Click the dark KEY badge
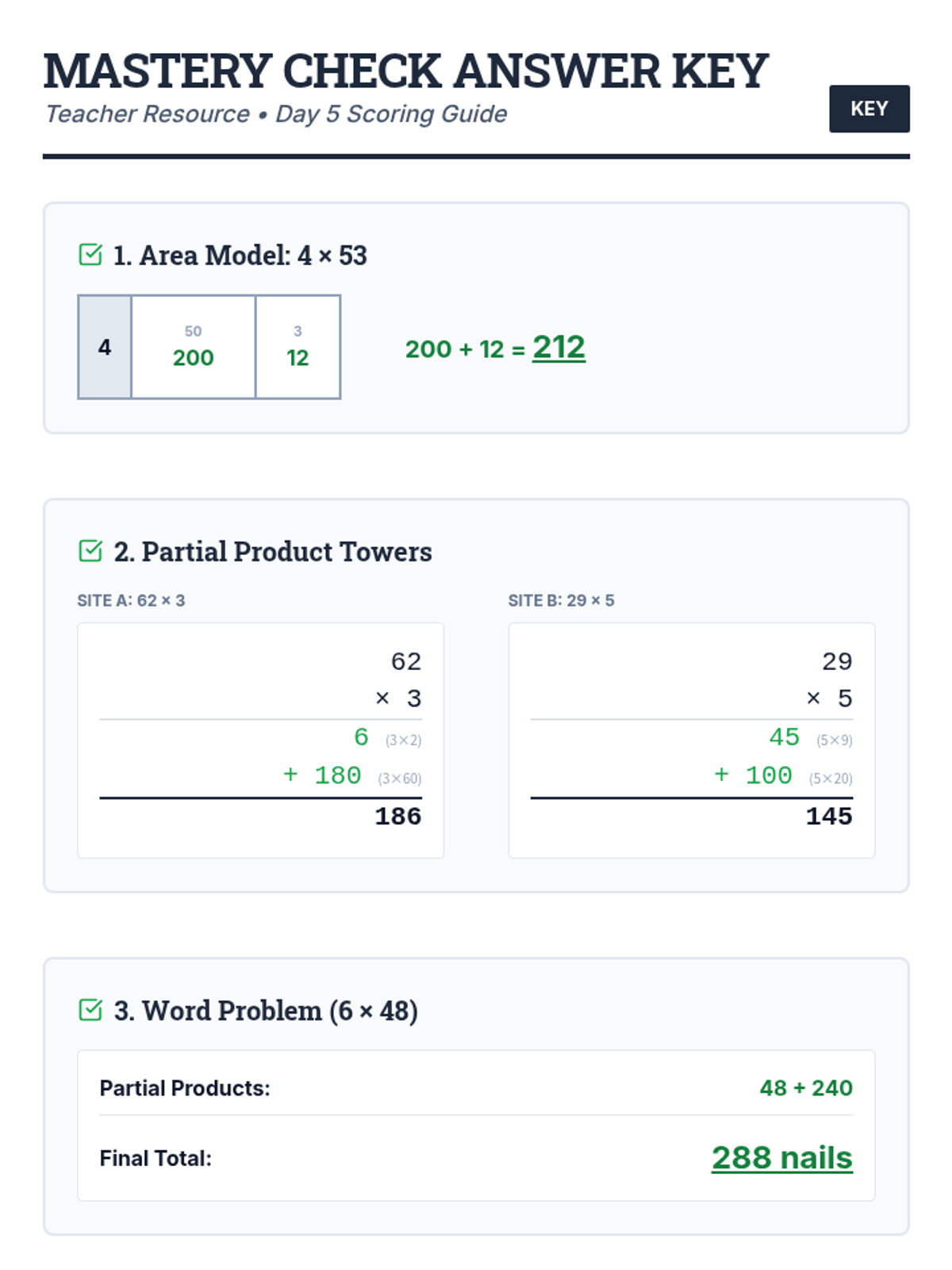Image resolution: width=952 pixels, height=1270 pixels. 869,109
